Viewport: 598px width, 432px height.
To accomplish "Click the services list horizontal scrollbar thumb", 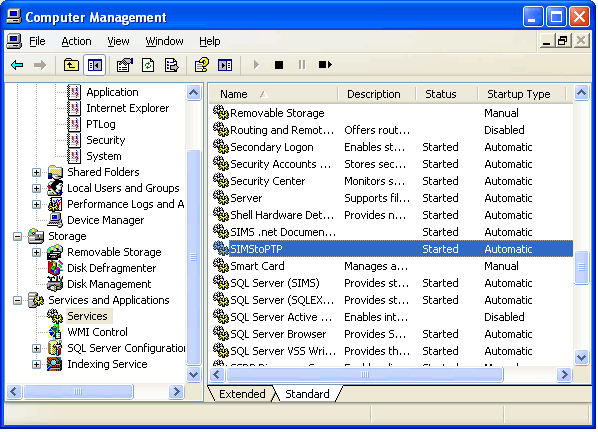I will point(365,375).
